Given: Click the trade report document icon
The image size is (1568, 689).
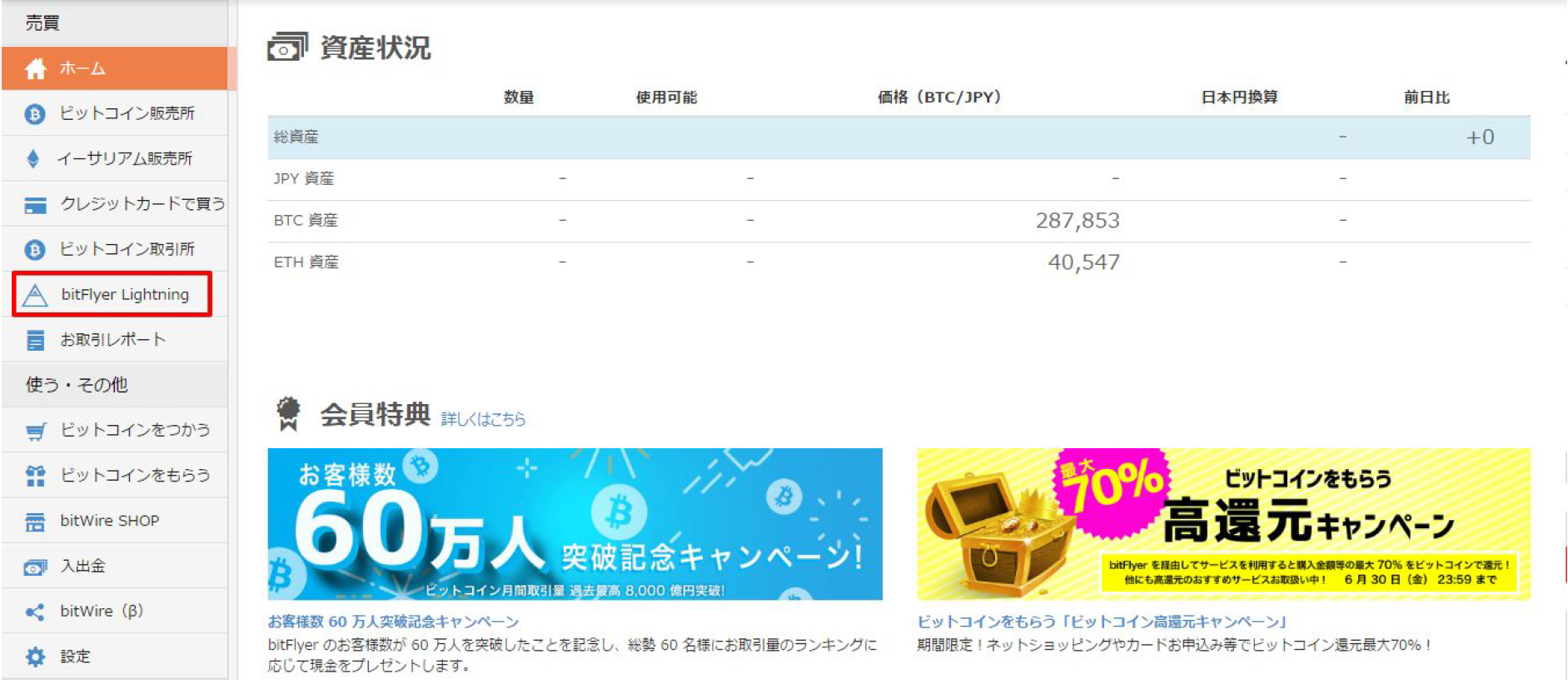Looking at the screenshot, I should pyautogui.click(x=35, y=341).
